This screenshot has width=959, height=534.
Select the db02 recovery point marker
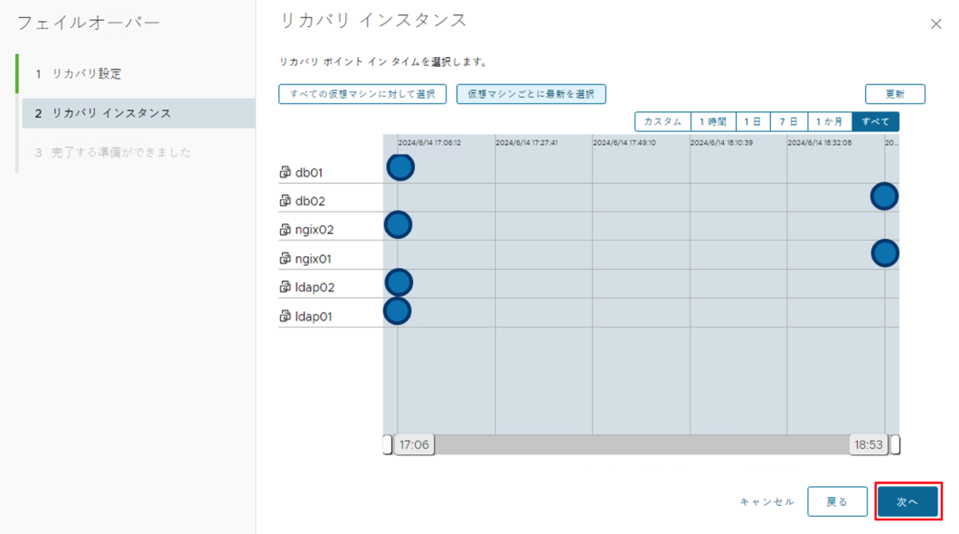click(x=884, y=196)
